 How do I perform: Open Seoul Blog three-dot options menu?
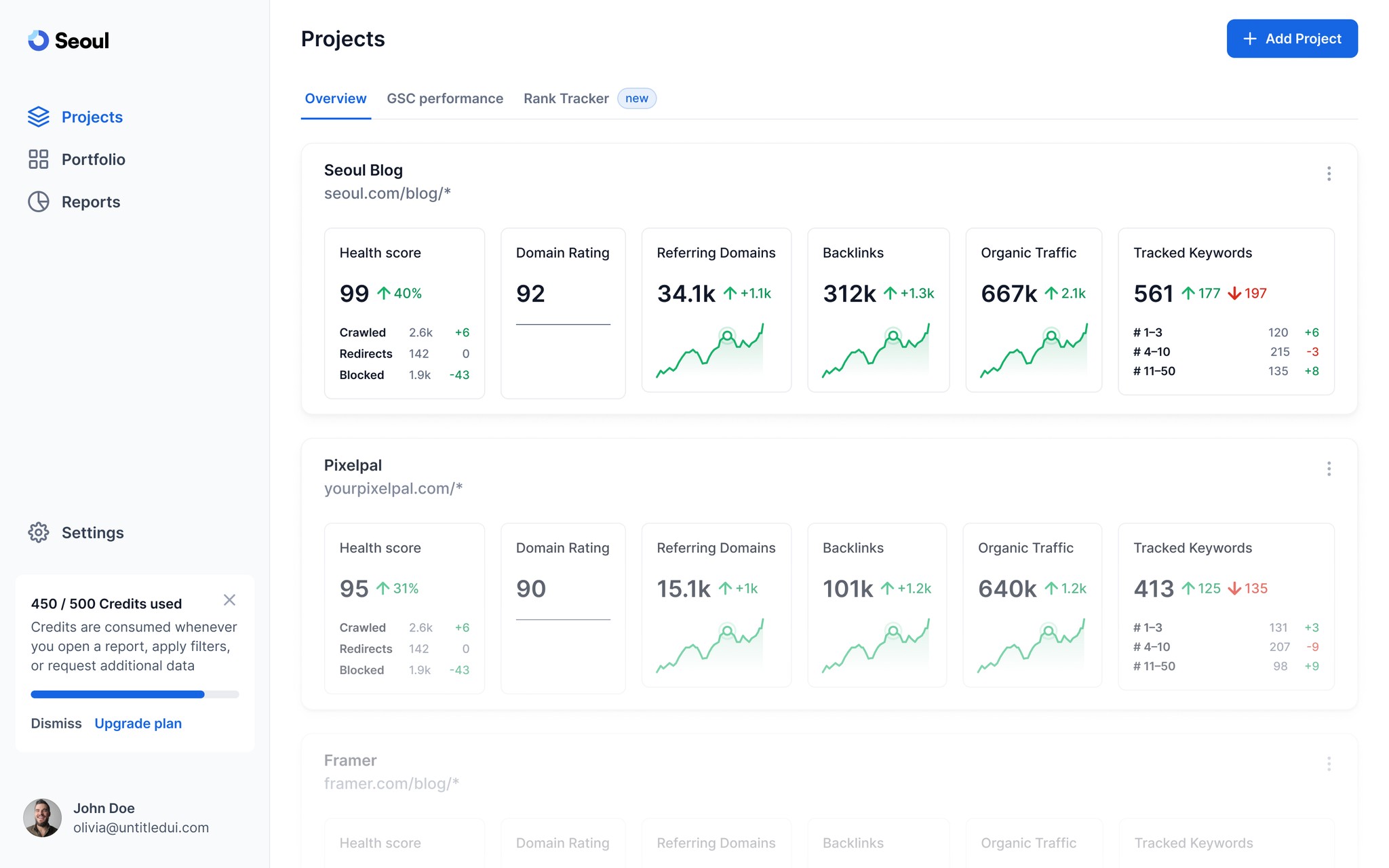click(x=1329, y=174)
